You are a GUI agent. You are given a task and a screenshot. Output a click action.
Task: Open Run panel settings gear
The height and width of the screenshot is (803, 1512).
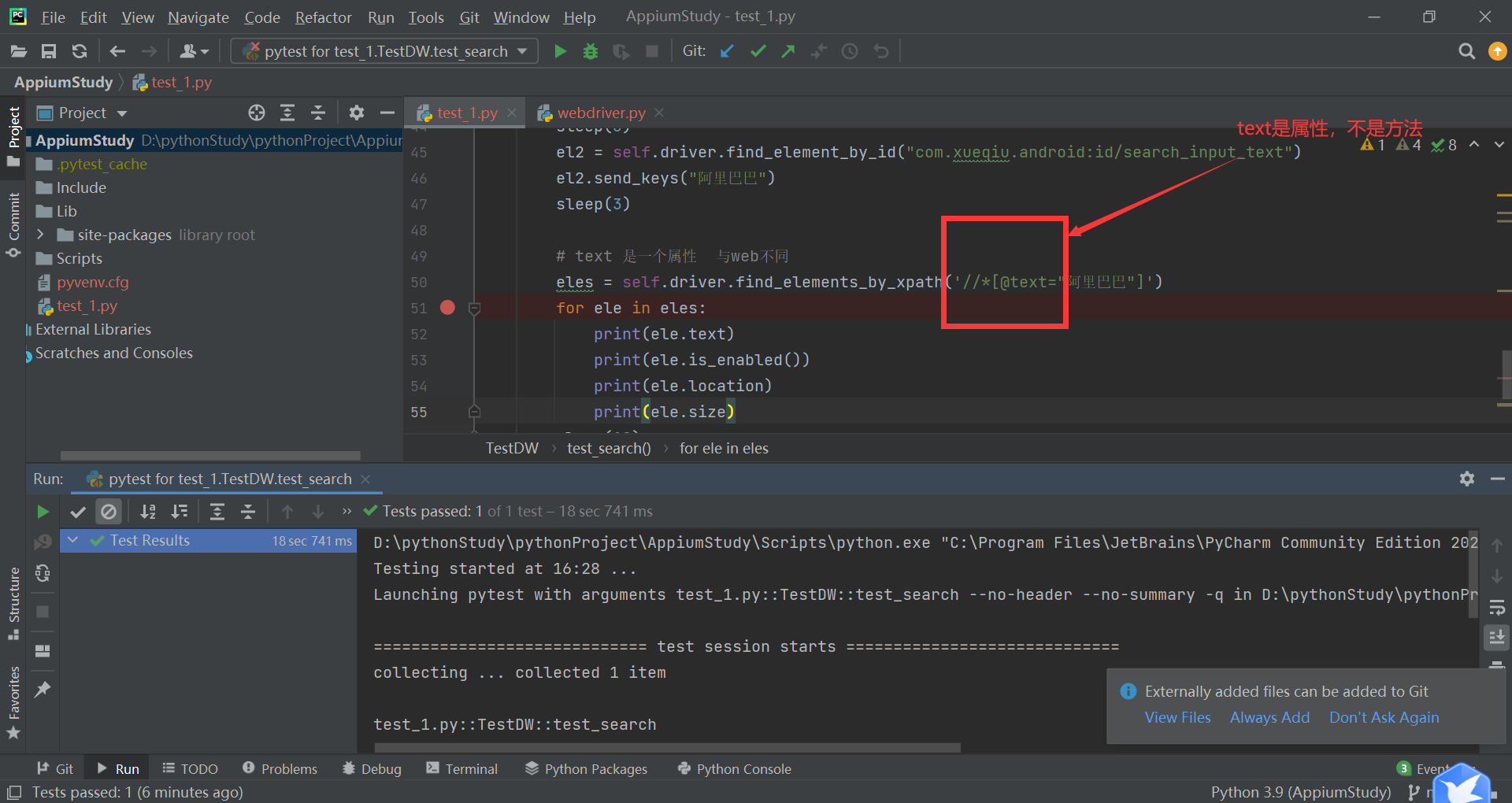1466,479
